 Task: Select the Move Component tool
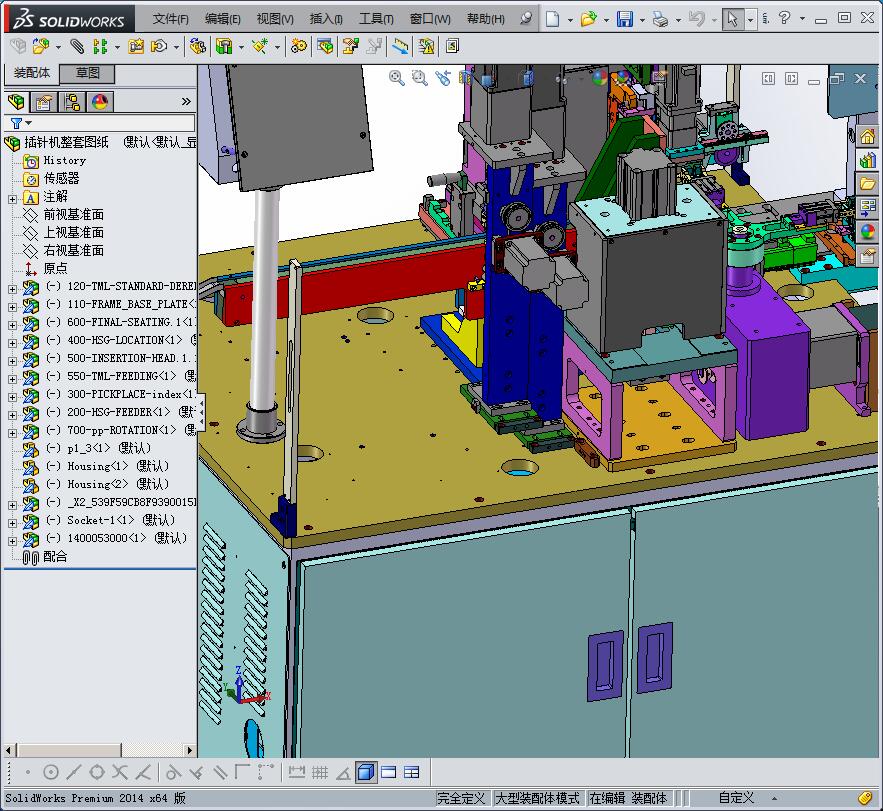pos(160,46)
